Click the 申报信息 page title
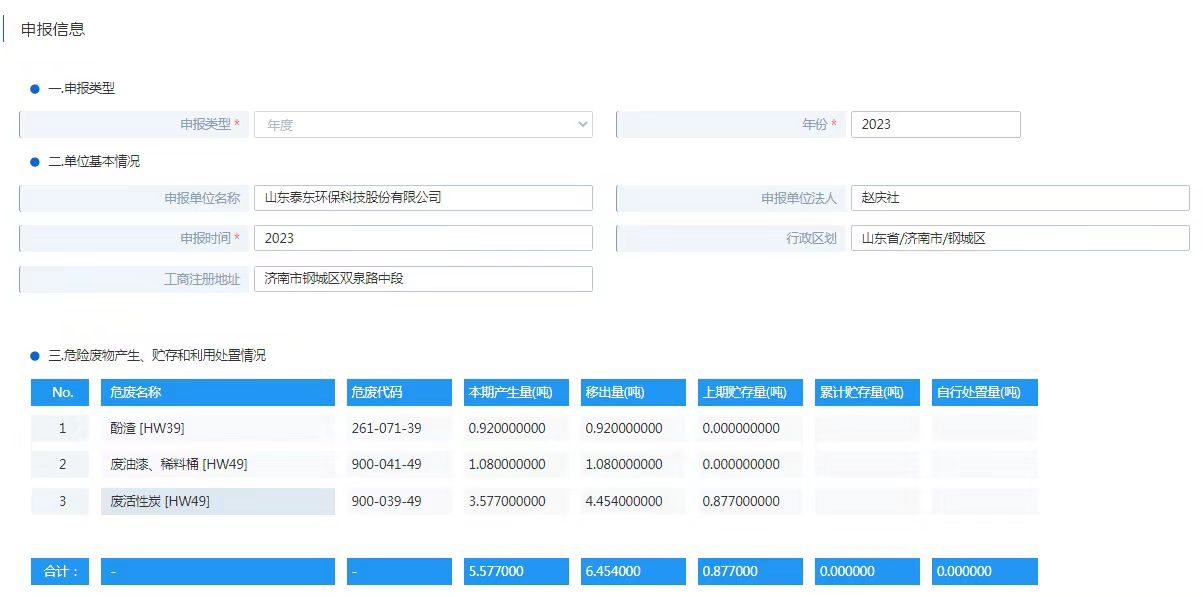This screenshot has height=597, width=1203. point(54,30)
